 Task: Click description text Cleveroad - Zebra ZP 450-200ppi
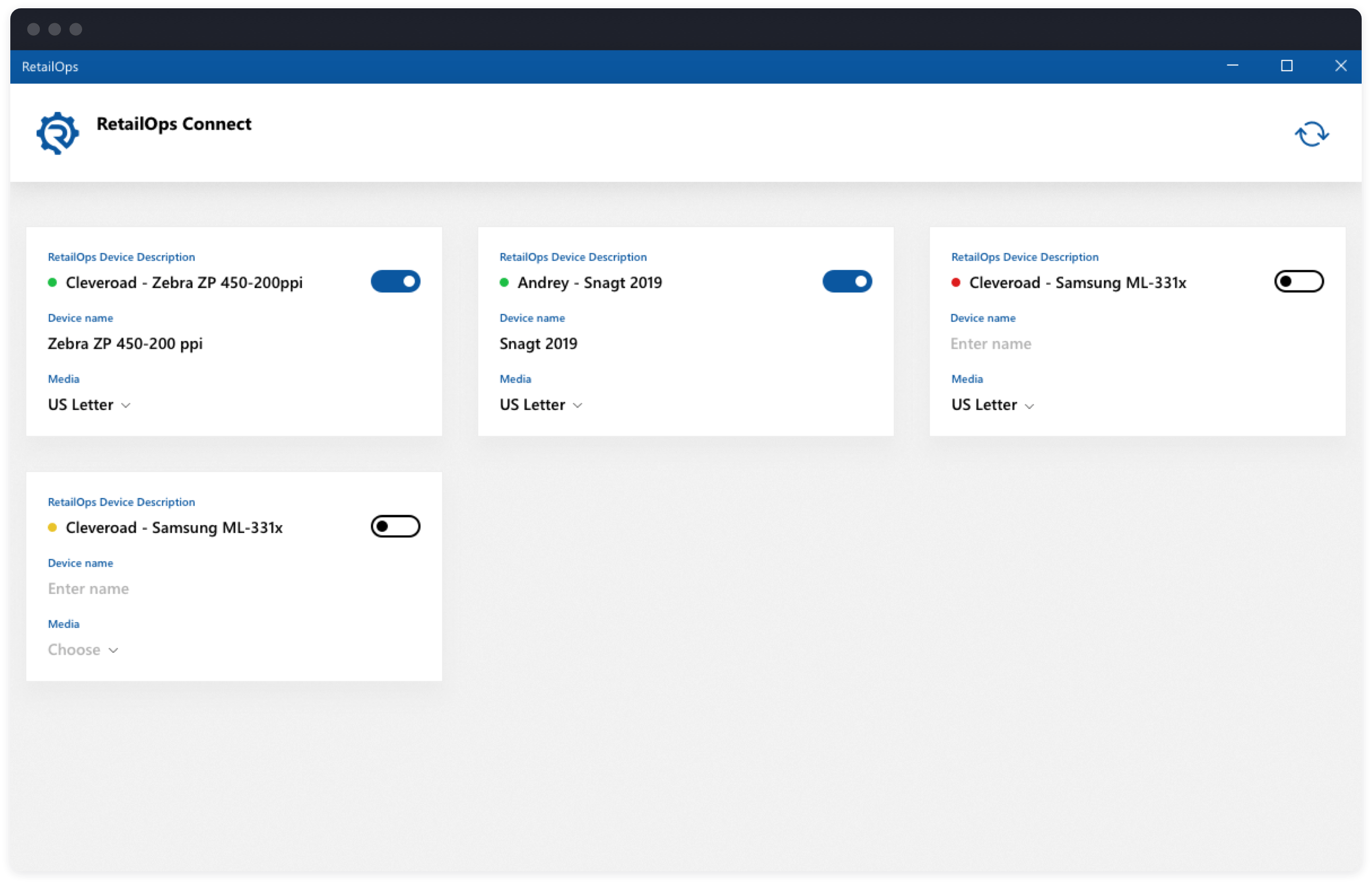click(x=184, y=283)
